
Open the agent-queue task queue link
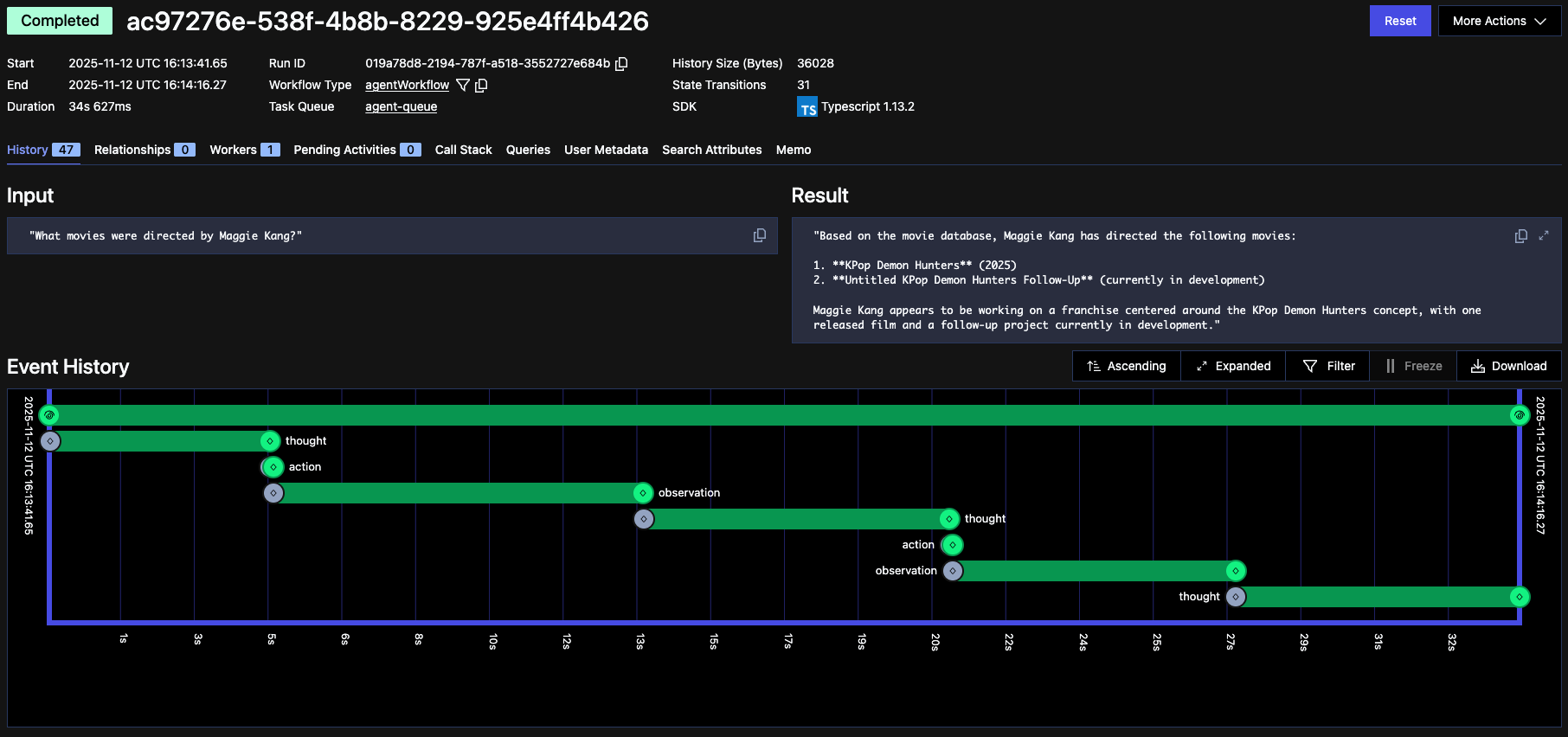click(401, 106)
